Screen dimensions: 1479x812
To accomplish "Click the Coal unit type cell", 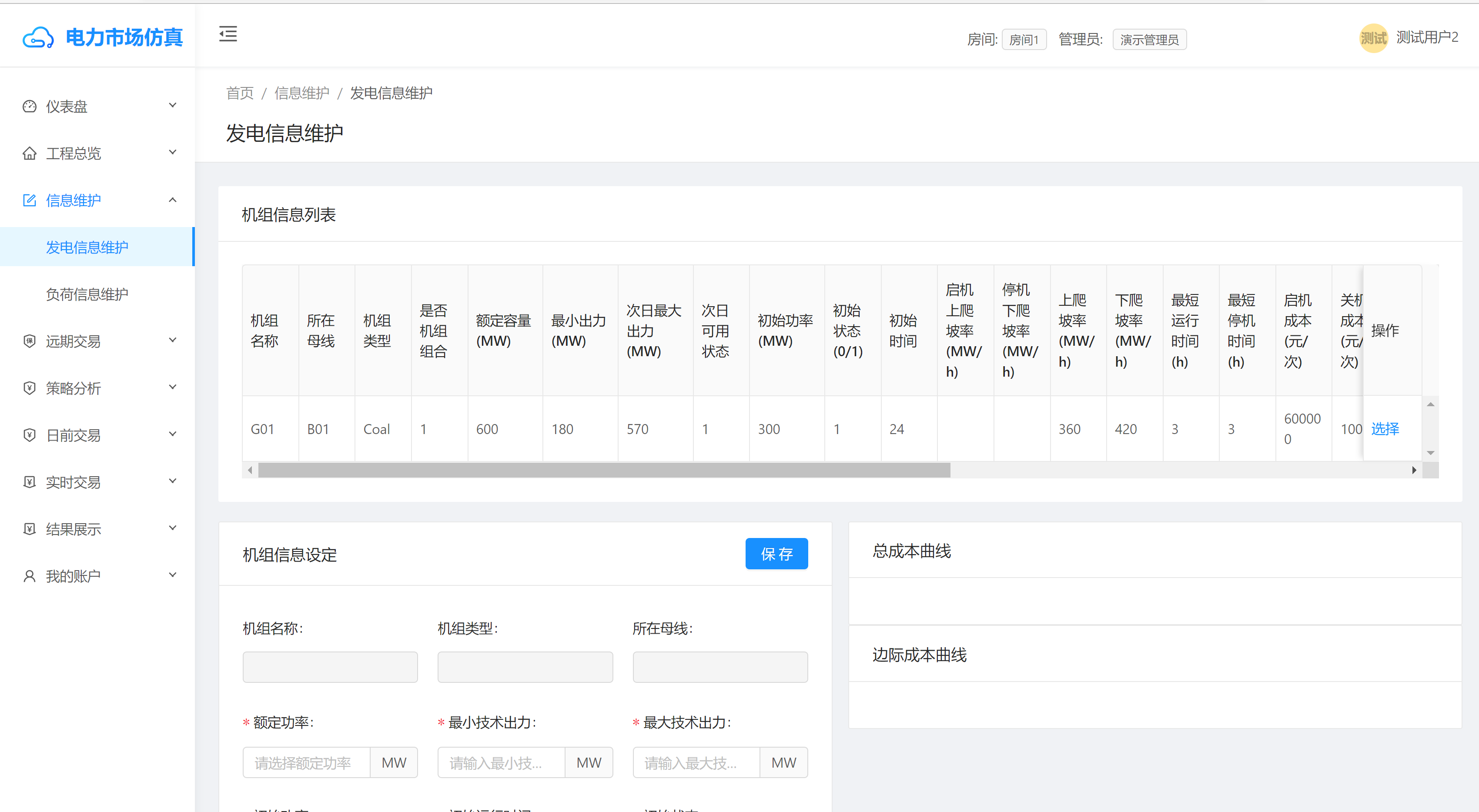I will 382,429.
